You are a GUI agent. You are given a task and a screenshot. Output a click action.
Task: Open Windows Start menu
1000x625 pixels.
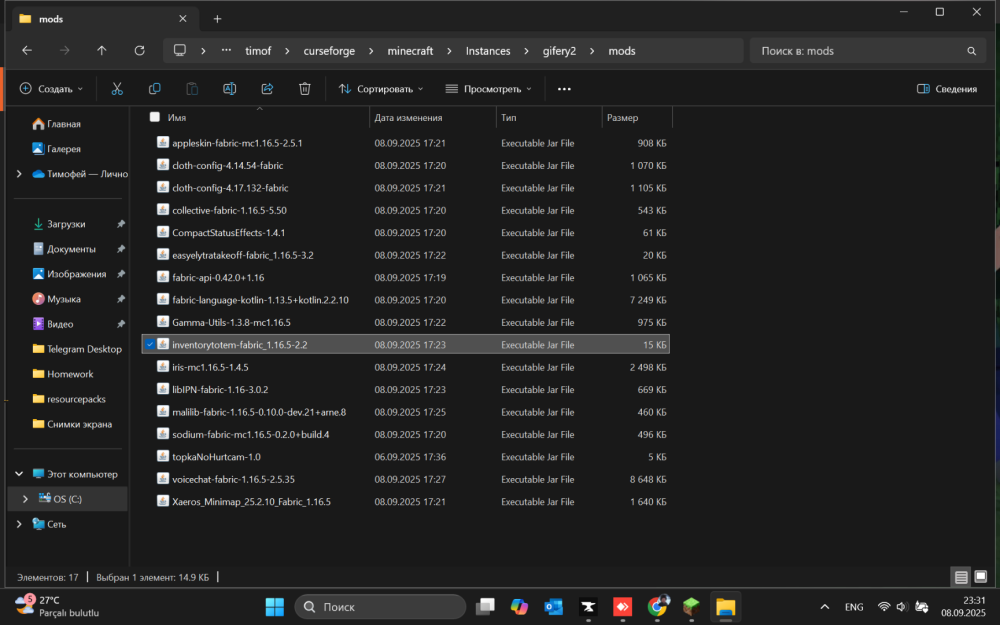pyautogui.click(x=275, y=607)
